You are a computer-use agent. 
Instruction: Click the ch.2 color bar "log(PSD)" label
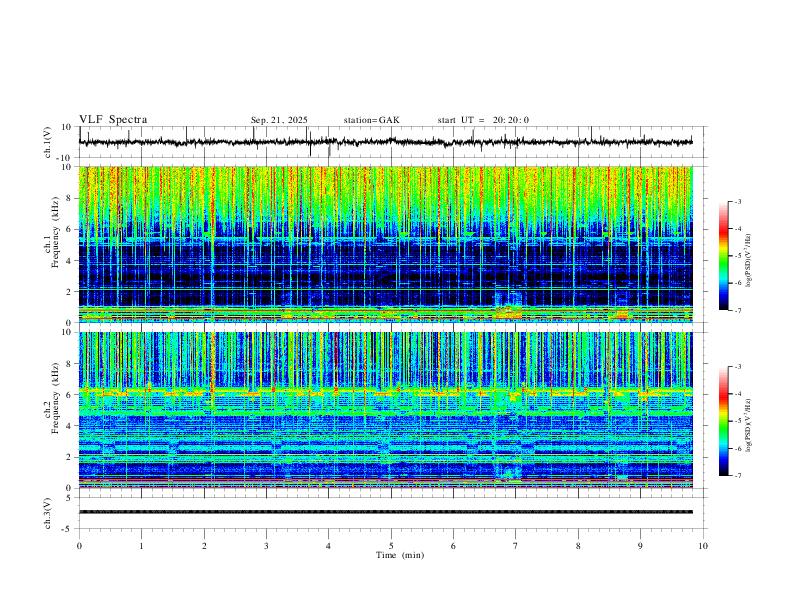click(749, 426)
